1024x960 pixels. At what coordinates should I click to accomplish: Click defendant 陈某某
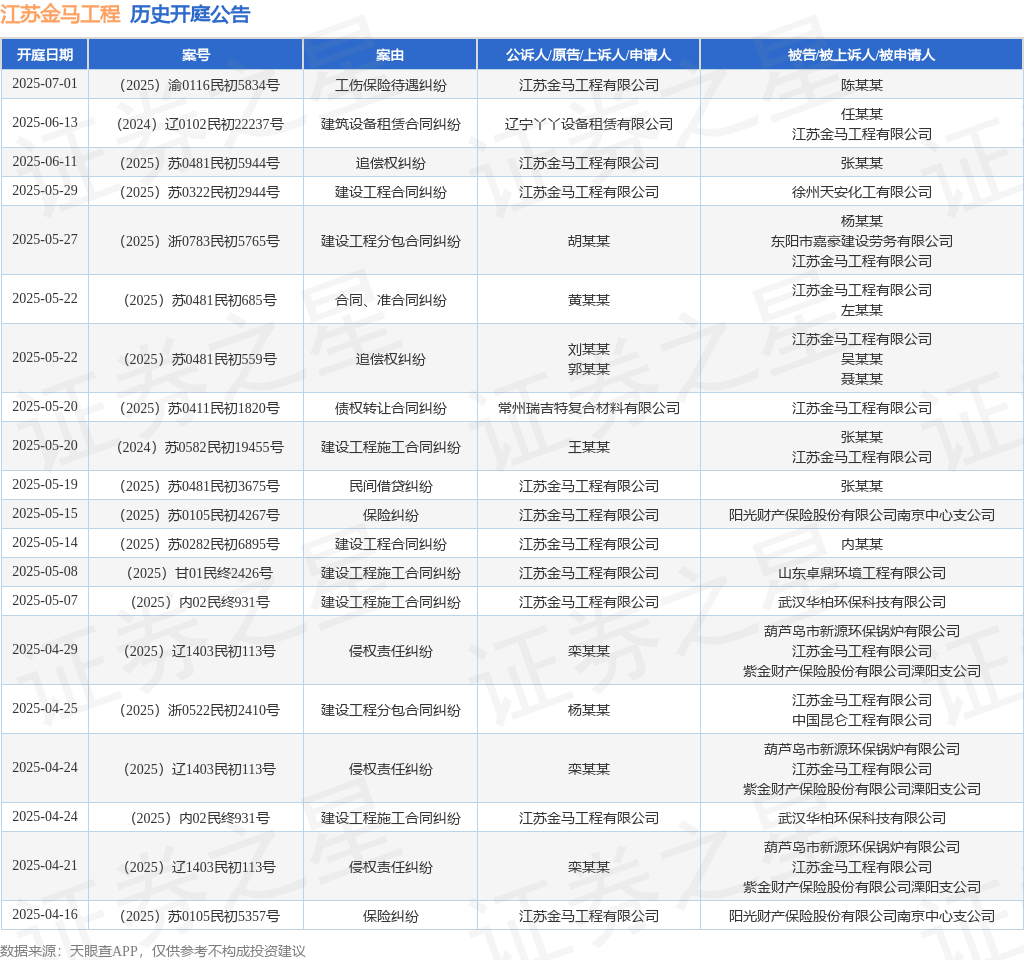tap(861, 85)
